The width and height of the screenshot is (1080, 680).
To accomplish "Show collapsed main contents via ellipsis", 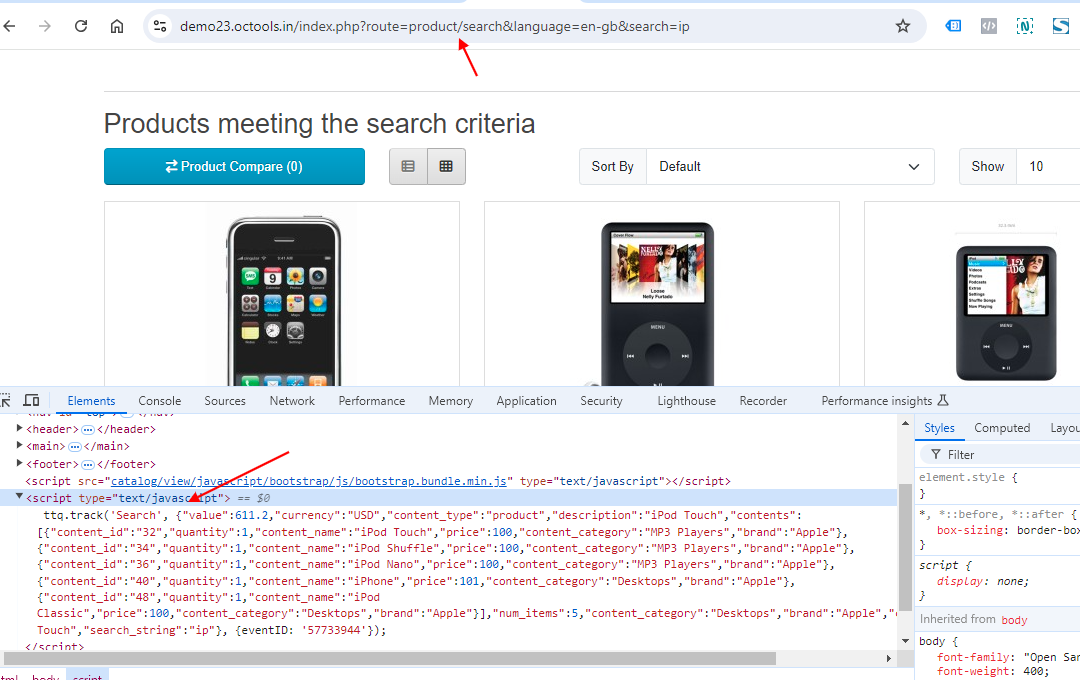I will point(74,447).
